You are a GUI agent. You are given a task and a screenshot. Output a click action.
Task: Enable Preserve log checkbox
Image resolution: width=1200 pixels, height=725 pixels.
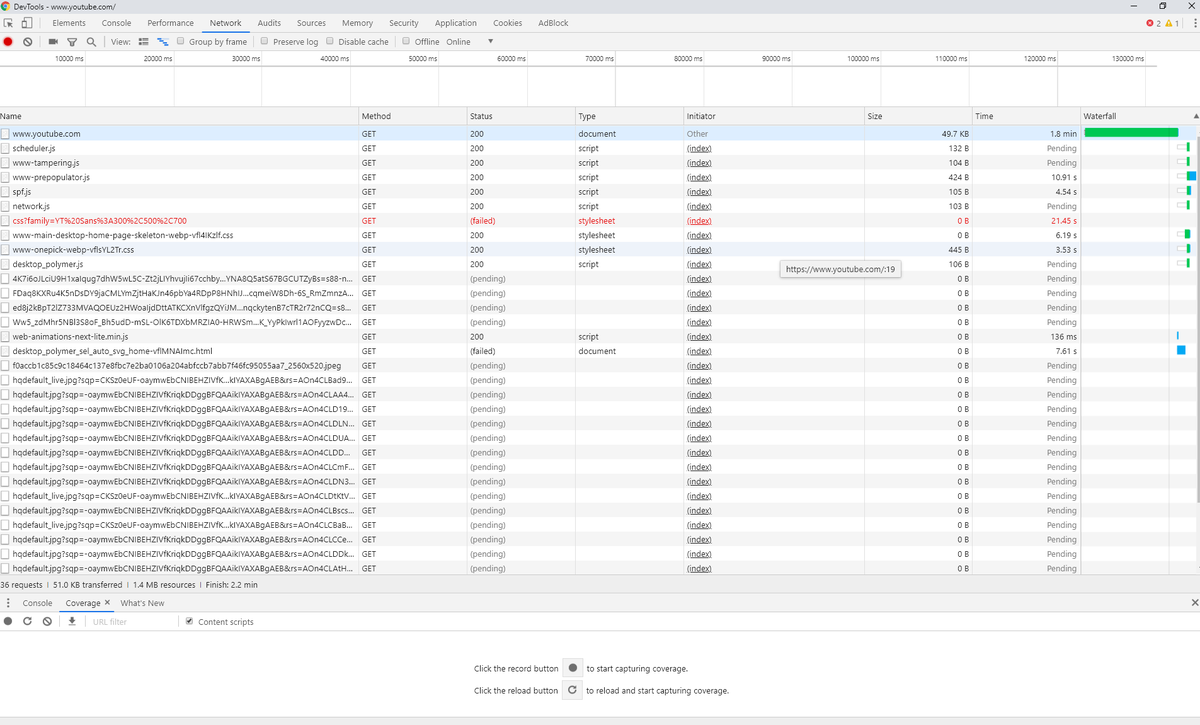tap(264, 42)
